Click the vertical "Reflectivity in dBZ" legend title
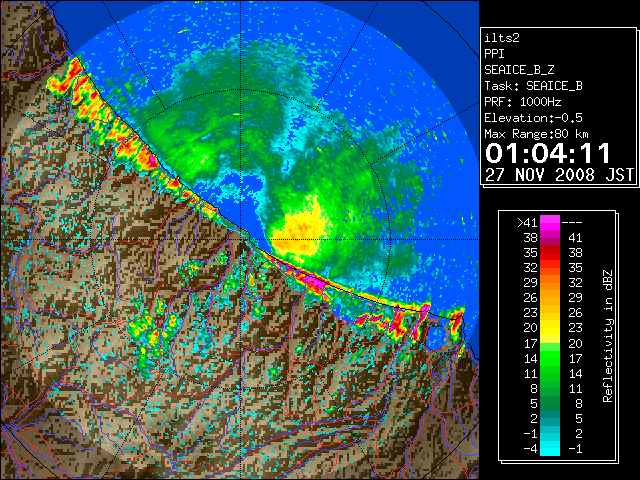This screenshot has width=640, height=480. point(608,336)
